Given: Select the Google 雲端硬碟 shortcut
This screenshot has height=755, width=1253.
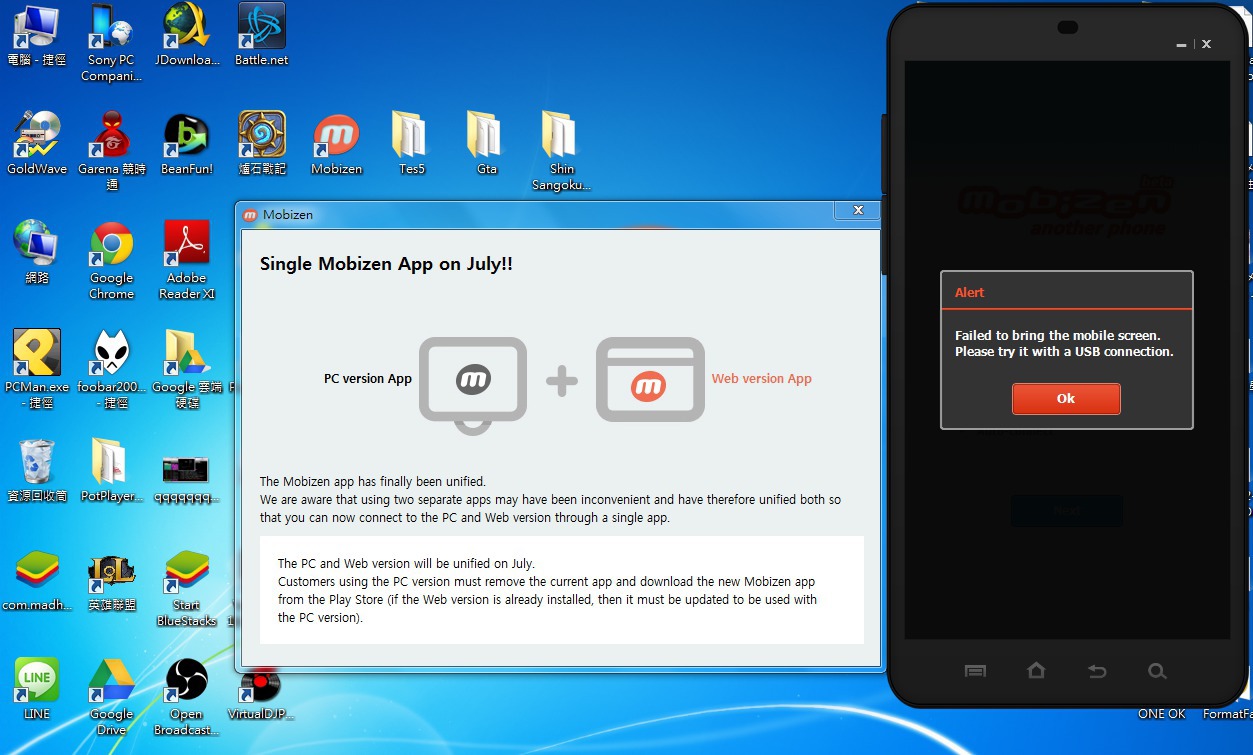Looking at the screenshot, I should click(x=187, y=369).
